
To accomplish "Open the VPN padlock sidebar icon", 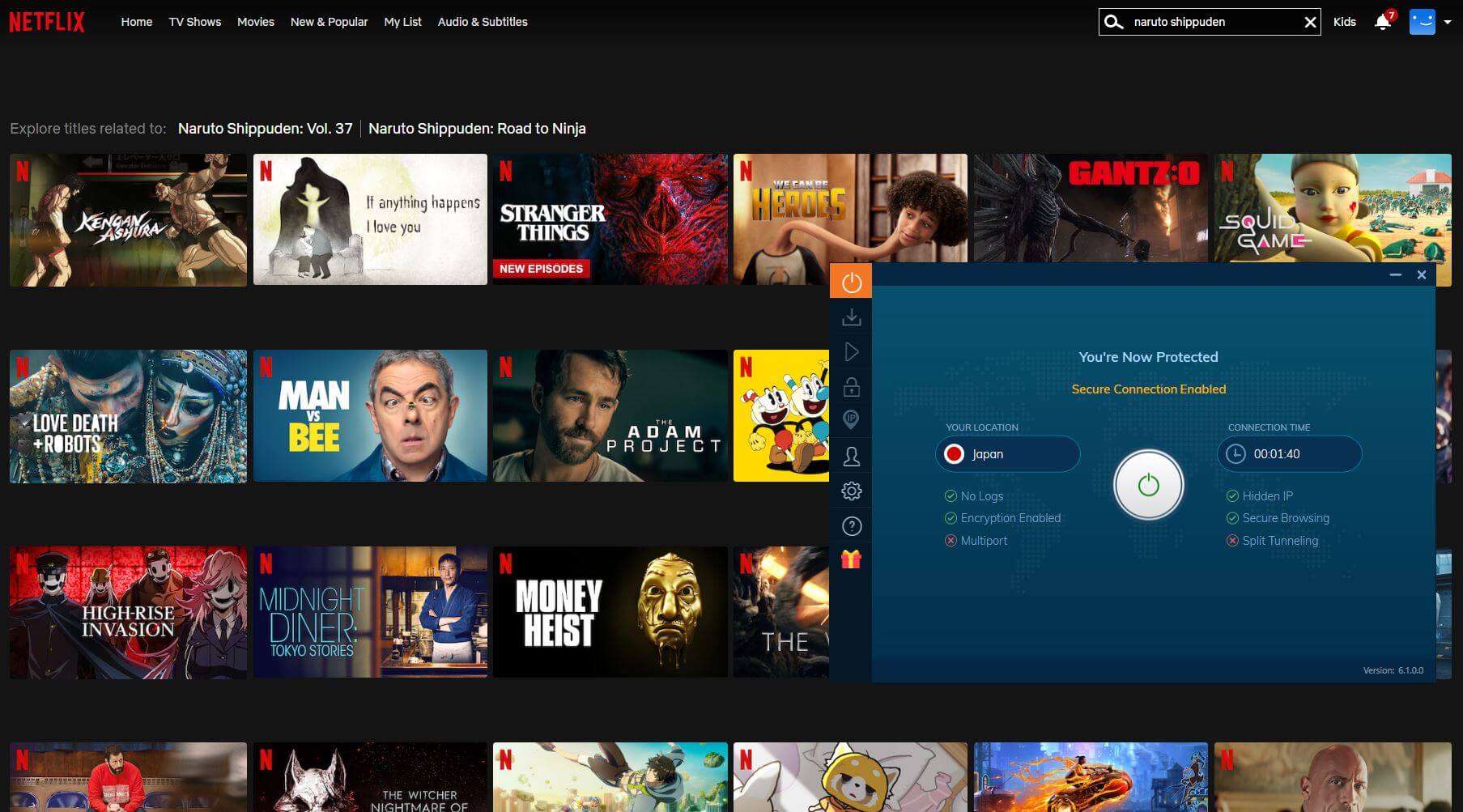I will (851, 387).
